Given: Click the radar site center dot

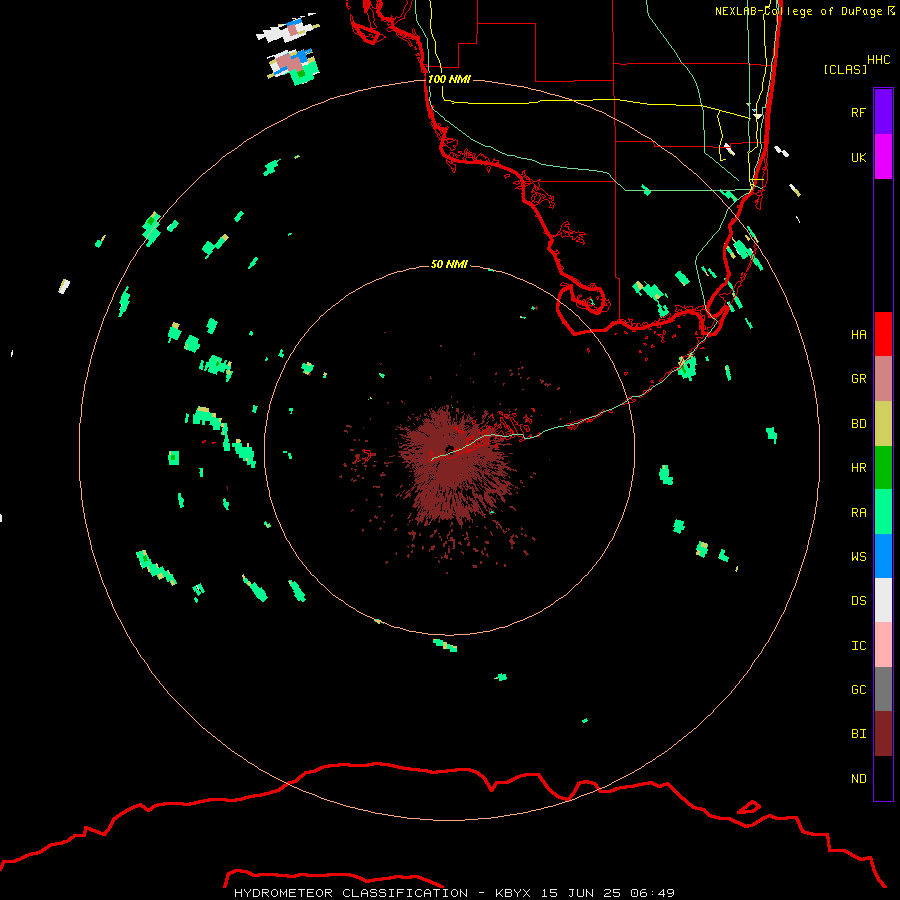Looking at the screenshot, I should pos(449,449).
